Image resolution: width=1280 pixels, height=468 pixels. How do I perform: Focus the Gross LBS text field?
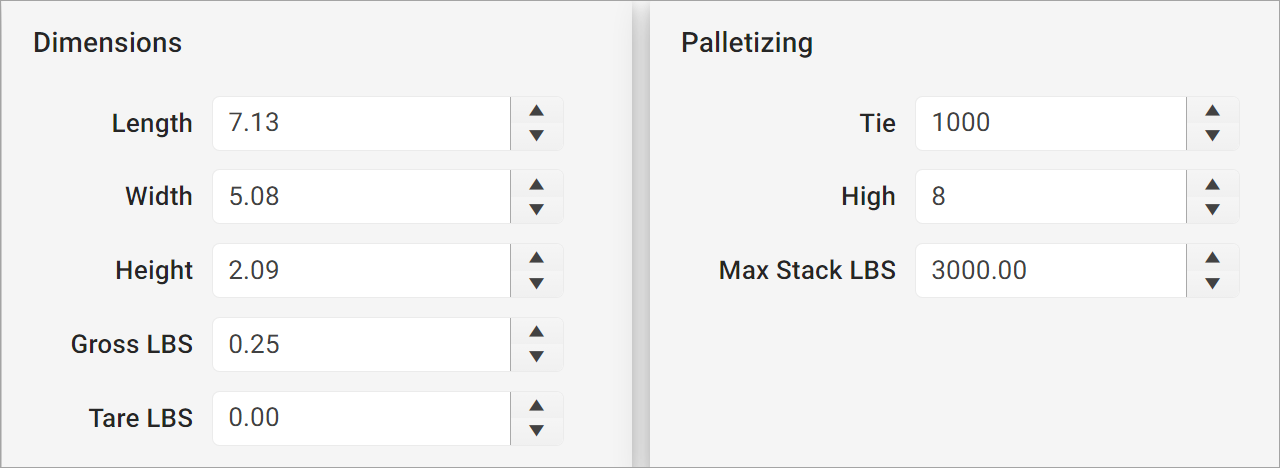(362, 344)
